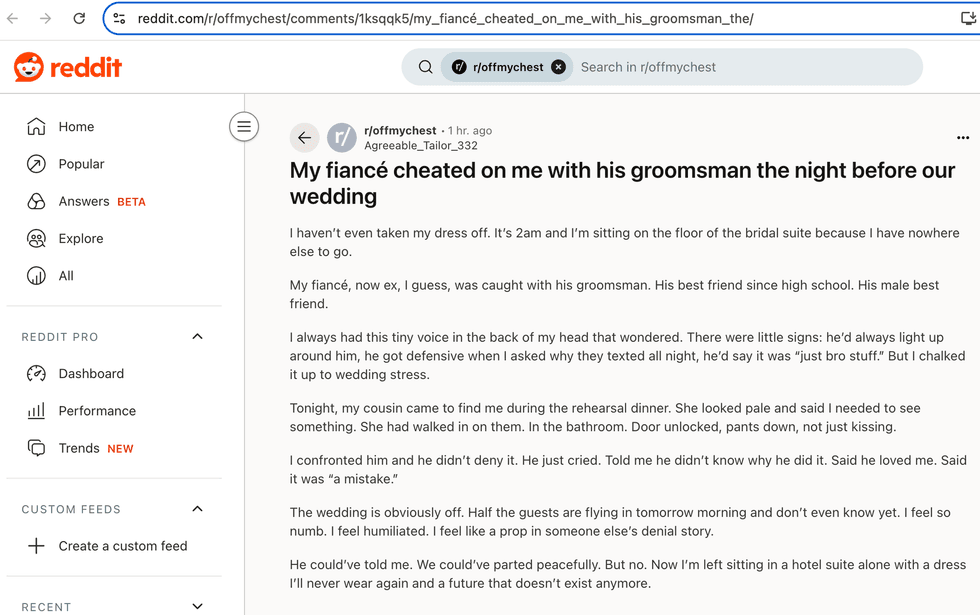The width and height of the screenshot is (980, 615).
Task: Click the Explore icon
Action: click(36, 239)
